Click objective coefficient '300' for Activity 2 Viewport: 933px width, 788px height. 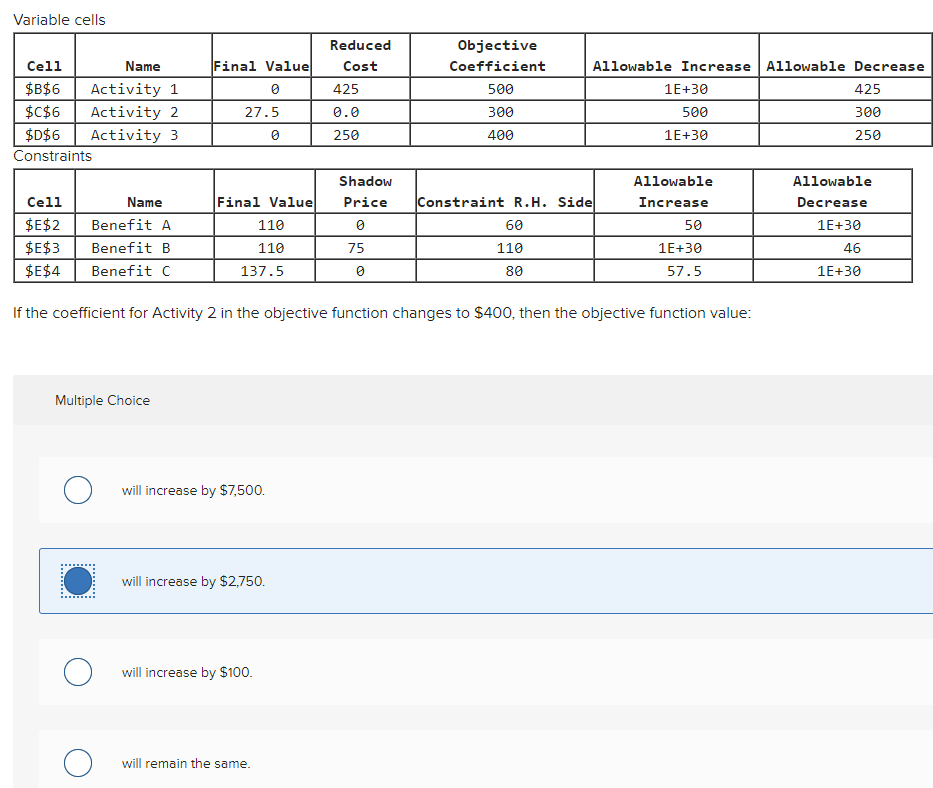coord(500,112)
